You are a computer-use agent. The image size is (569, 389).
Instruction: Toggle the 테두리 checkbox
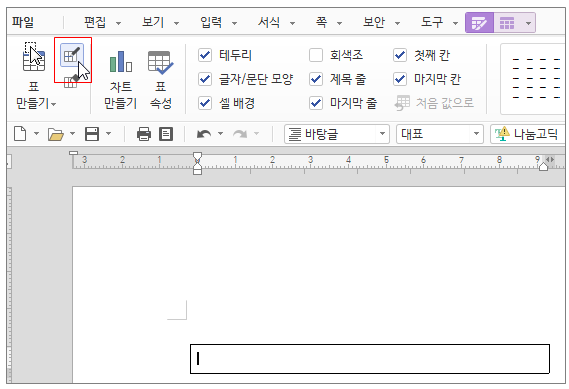pyautogui.click(x=205, y=55)
